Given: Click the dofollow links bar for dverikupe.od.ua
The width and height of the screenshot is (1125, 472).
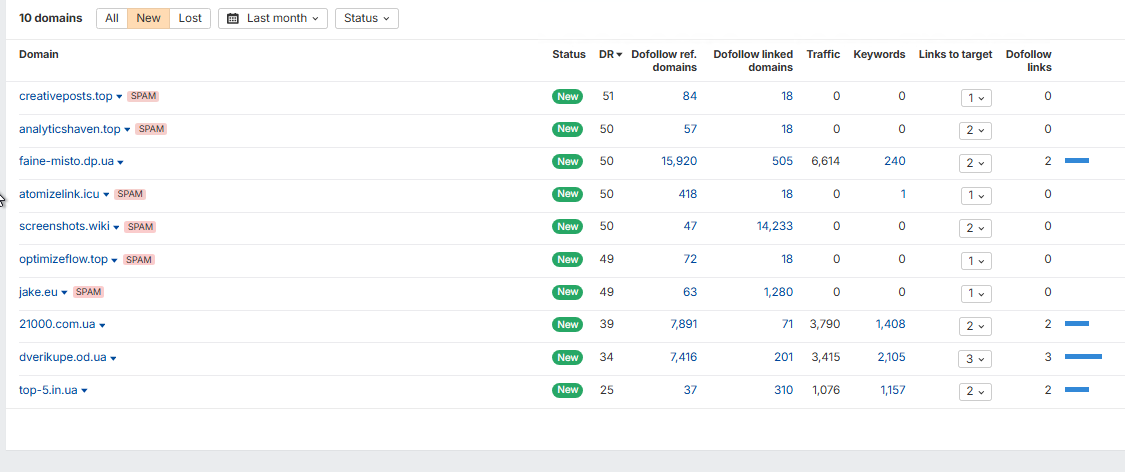Looking at the screenshot, I should [x=1083, y=357].
